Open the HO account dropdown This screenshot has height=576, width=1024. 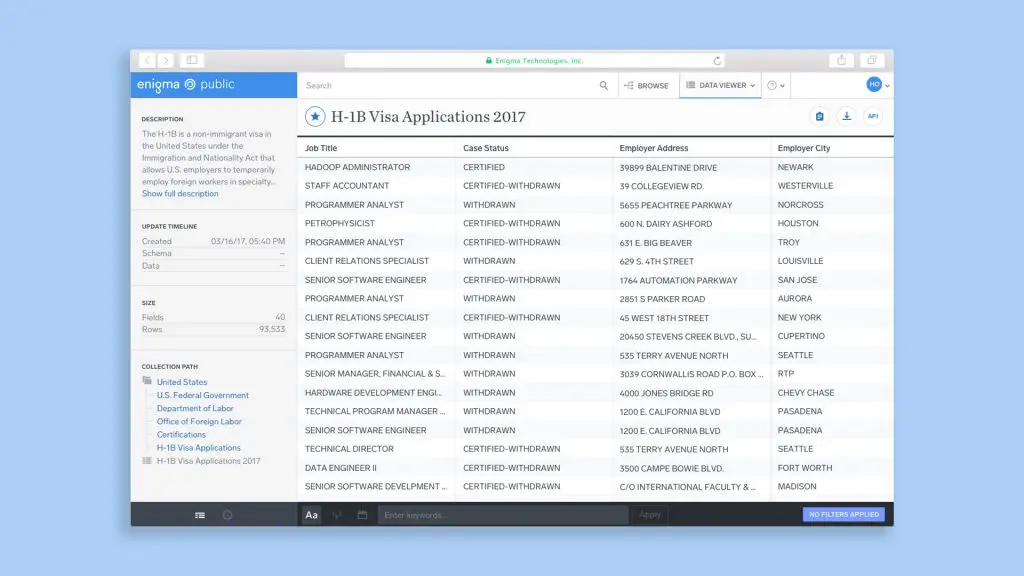click(874, 85)
